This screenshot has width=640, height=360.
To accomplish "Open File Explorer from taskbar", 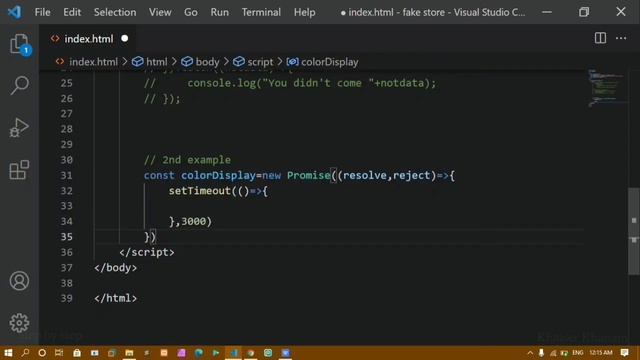I will [129, 353].
